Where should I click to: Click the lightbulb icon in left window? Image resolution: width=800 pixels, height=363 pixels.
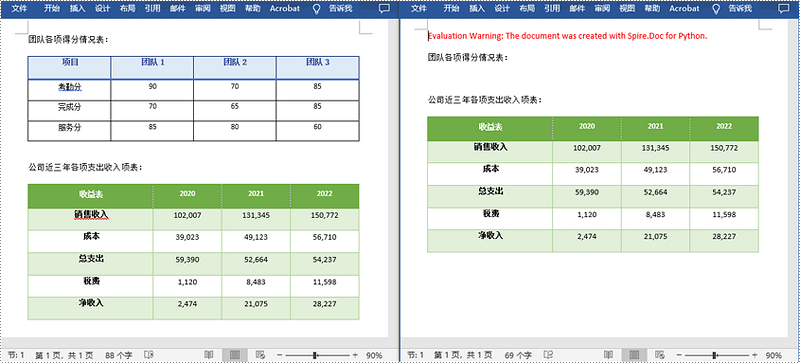(316, 9)
